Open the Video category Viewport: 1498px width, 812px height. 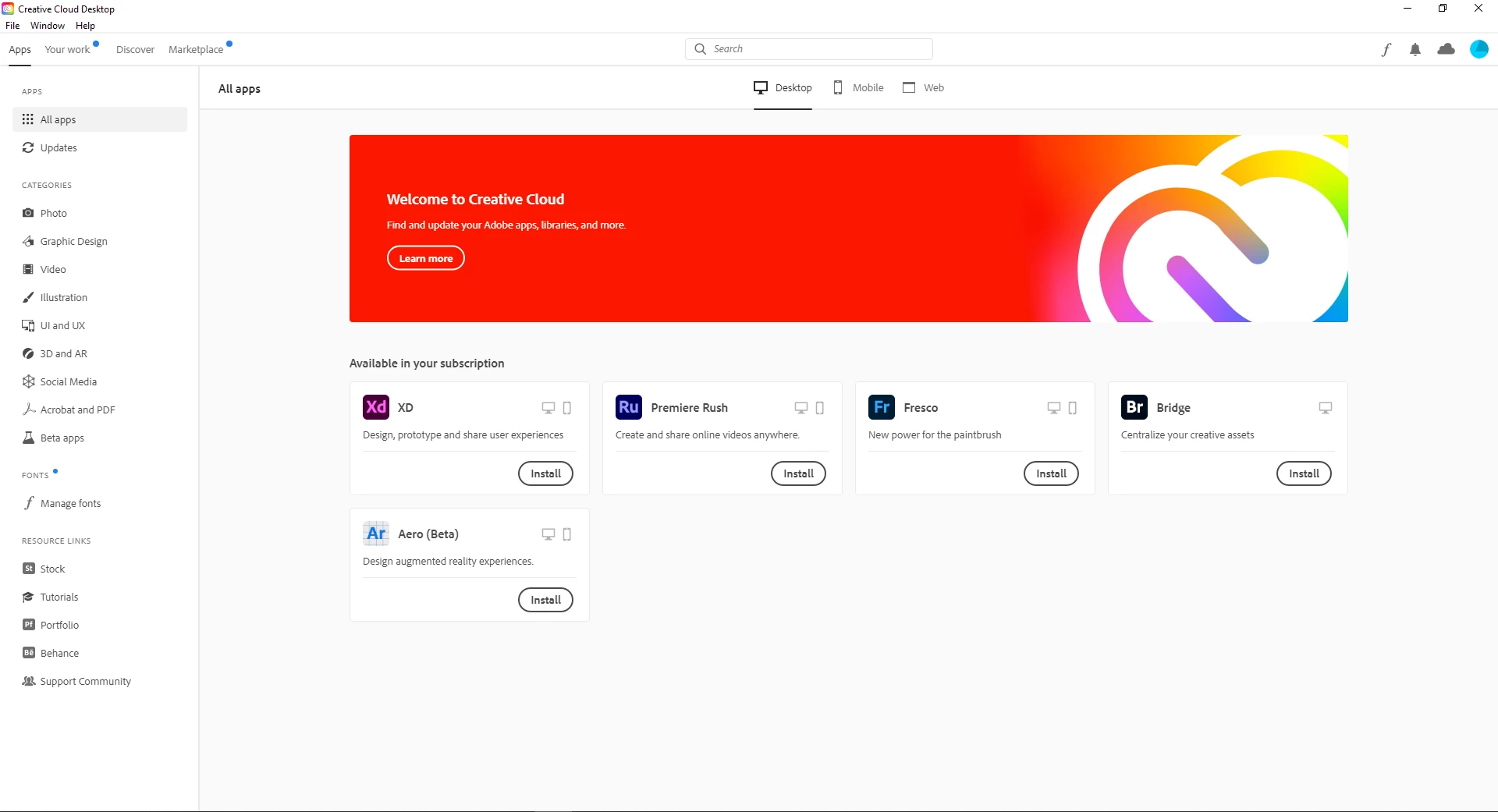[x=100, y=269]
